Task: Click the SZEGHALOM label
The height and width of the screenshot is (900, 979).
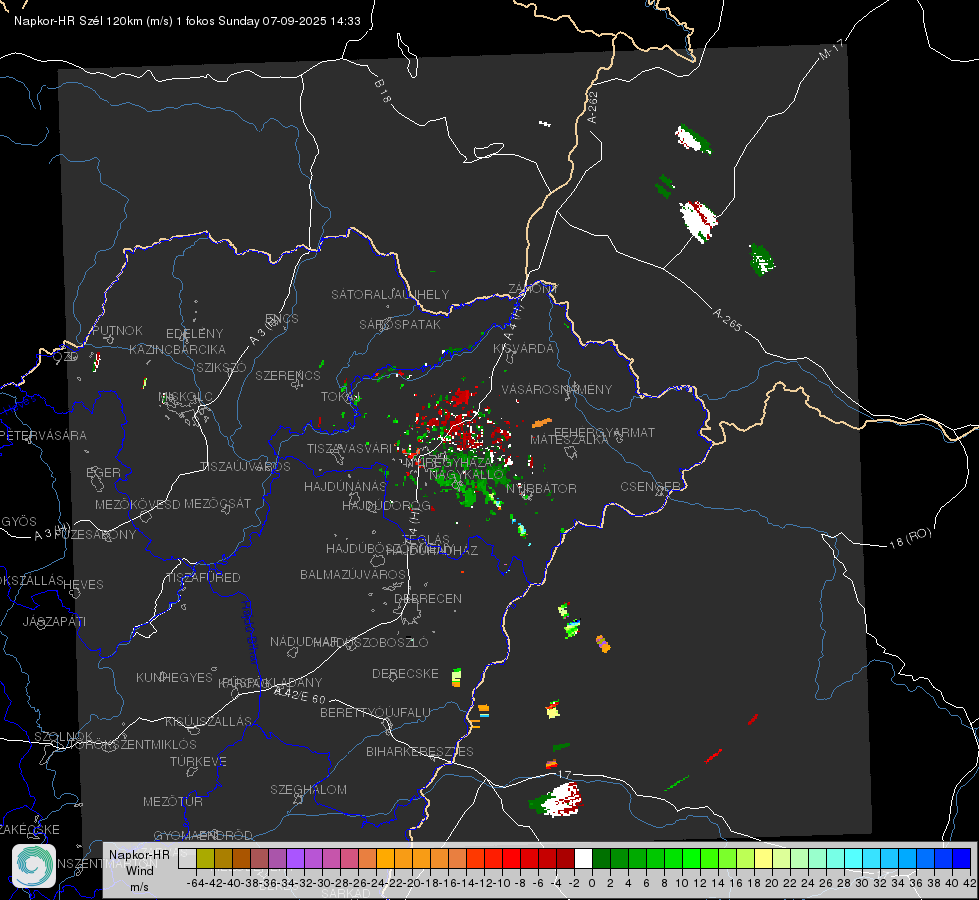Action: tap(308, 789)
